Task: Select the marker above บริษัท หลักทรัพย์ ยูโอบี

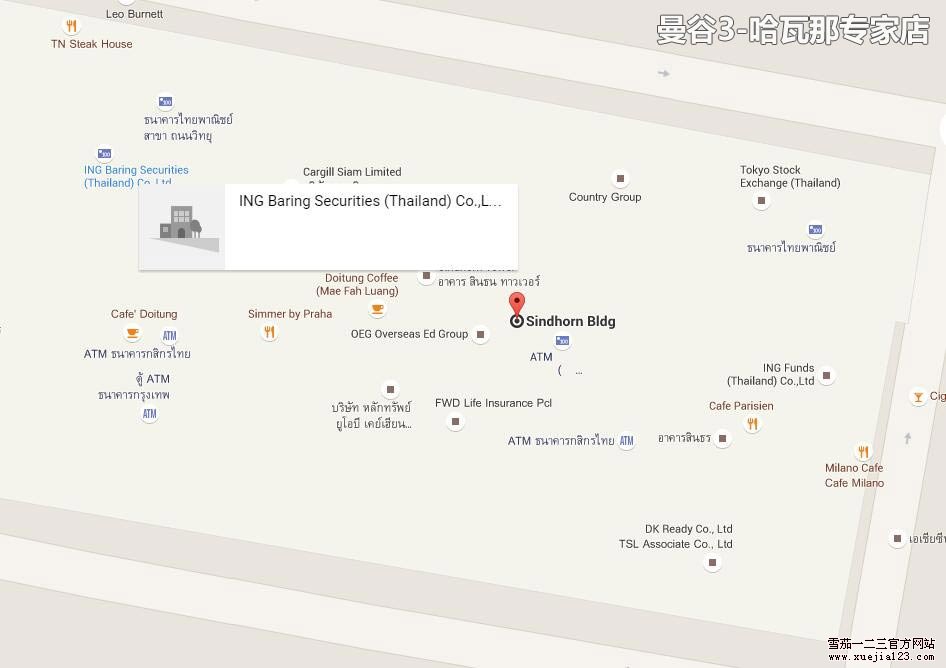Action: tap(390, 389)
